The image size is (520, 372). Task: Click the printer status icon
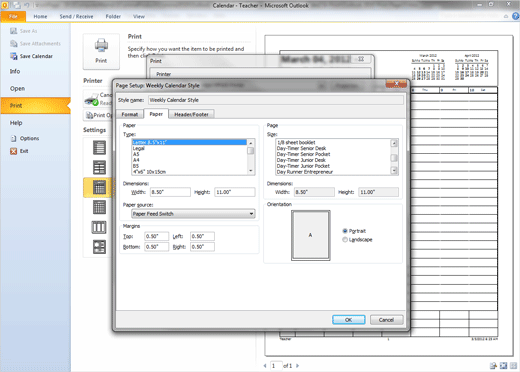(91, 99)
